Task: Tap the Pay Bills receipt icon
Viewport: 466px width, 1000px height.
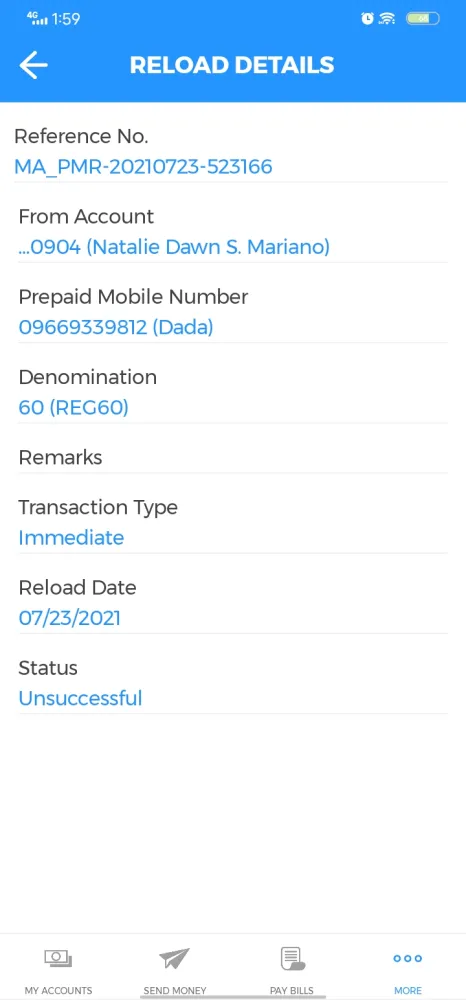Action: (292, 959)
